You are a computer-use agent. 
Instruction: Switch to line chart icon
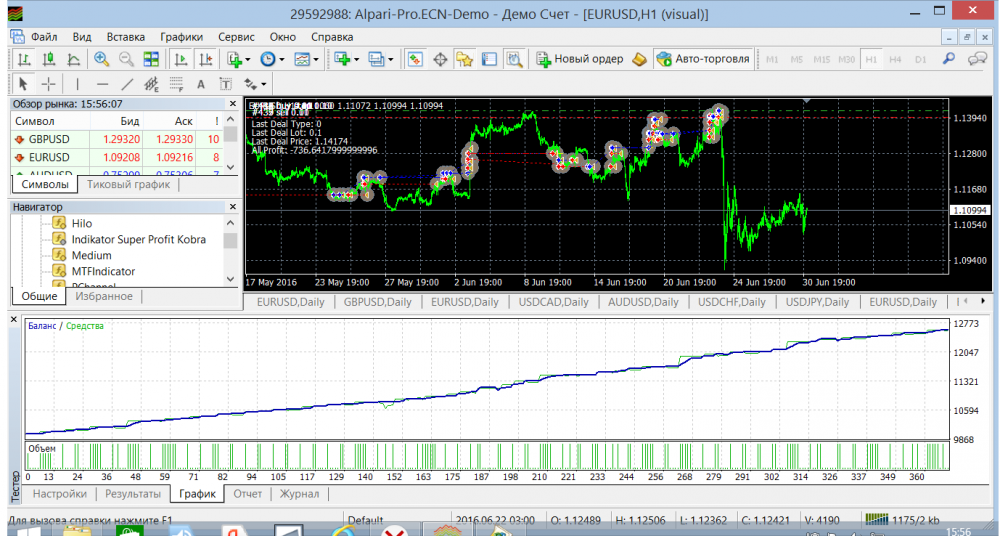pos(74,59)
